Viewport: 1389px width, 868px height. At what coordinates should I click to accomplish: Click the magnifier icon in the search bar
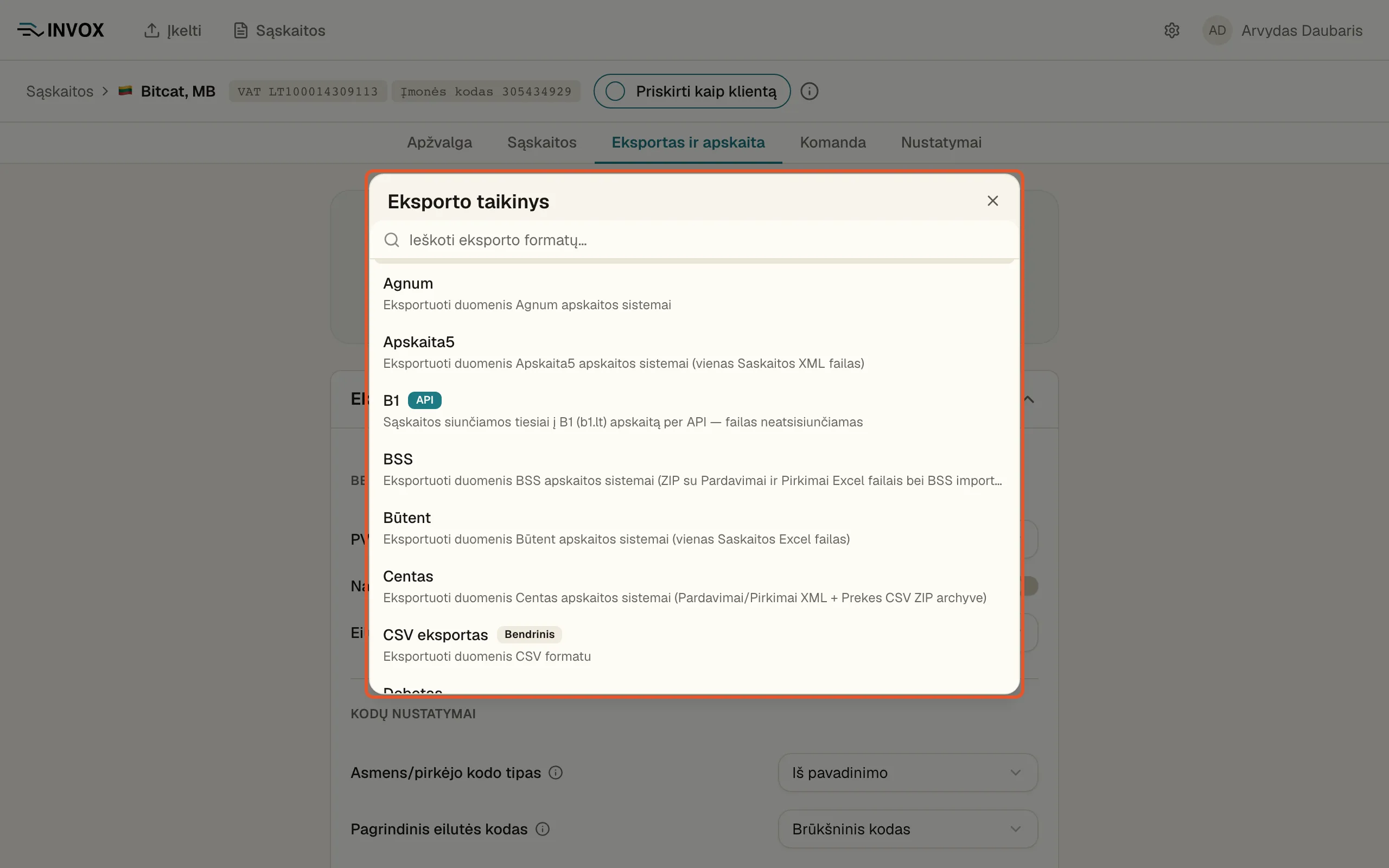pos(391,240)
